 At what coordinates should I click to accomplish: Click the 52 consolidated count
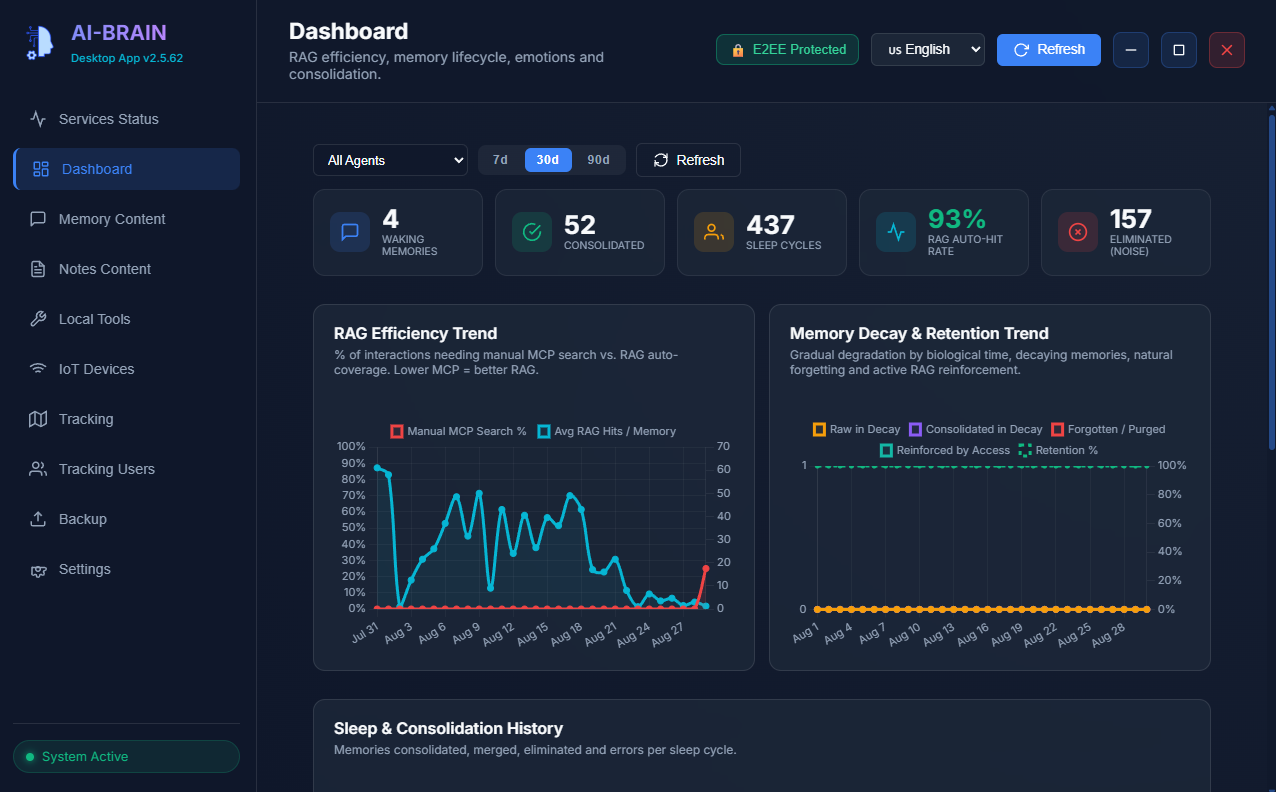[580, 225]
